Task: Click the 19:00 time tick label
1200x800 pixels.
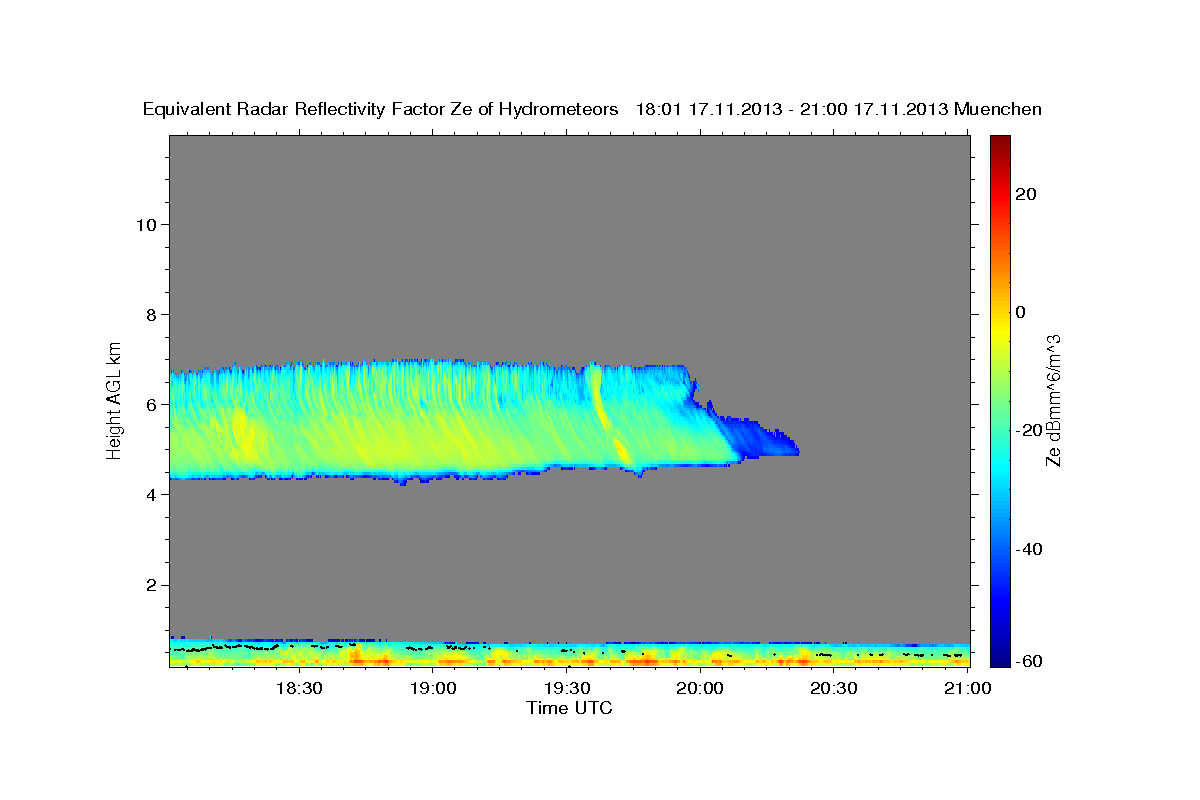Action: (434, 688)
